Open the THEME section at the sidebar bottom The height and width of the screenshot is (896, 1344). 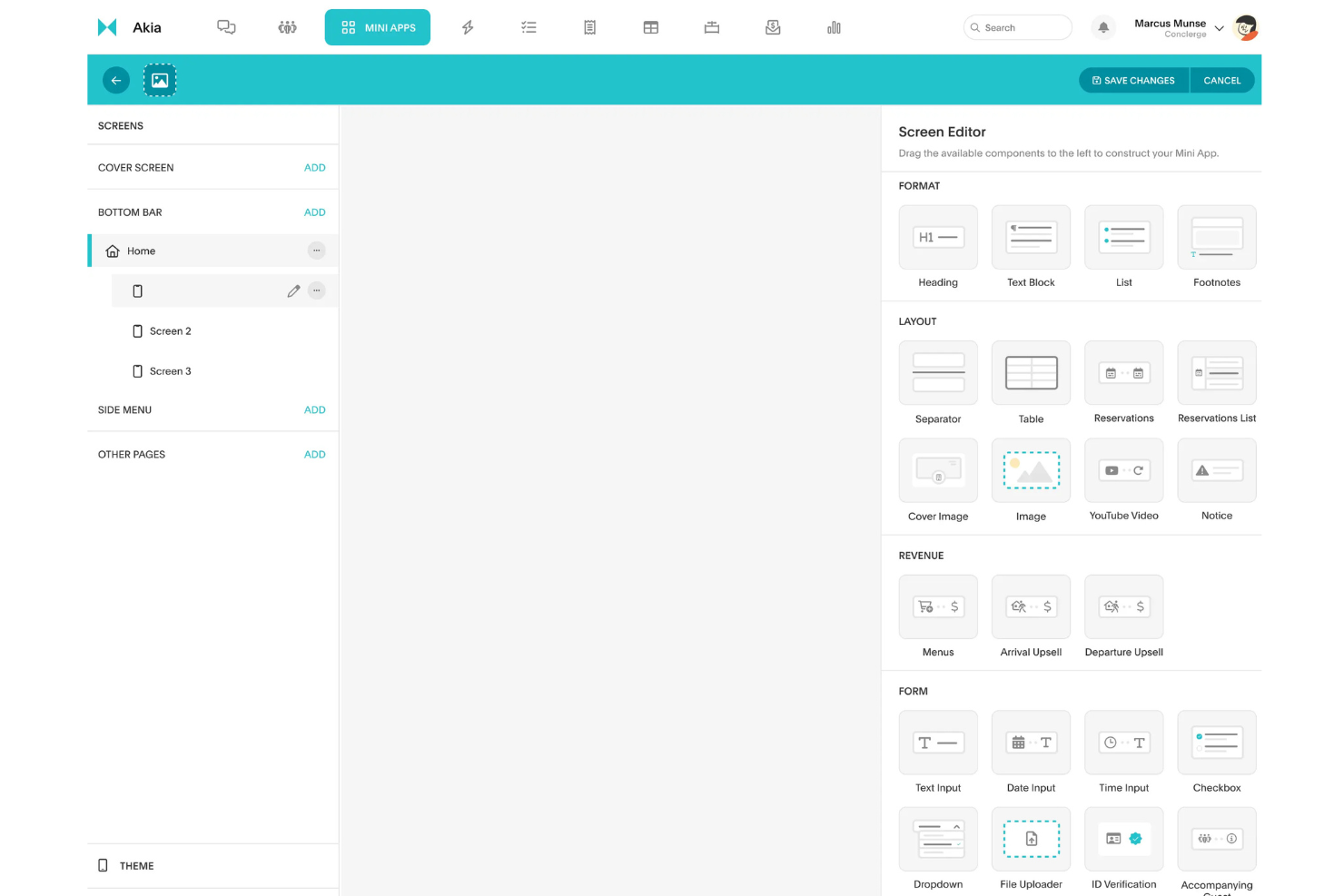click(x=136, y=865)
